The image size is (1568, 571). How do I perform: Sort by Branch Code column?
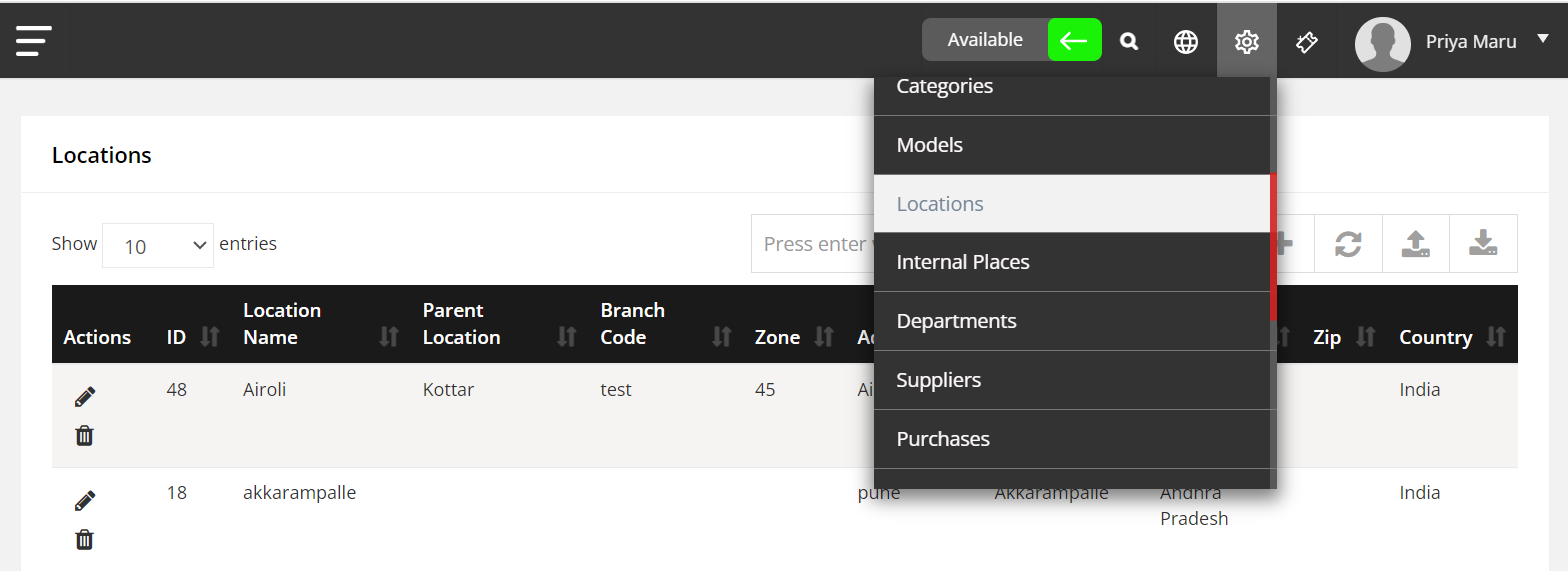tap(722, 337)
